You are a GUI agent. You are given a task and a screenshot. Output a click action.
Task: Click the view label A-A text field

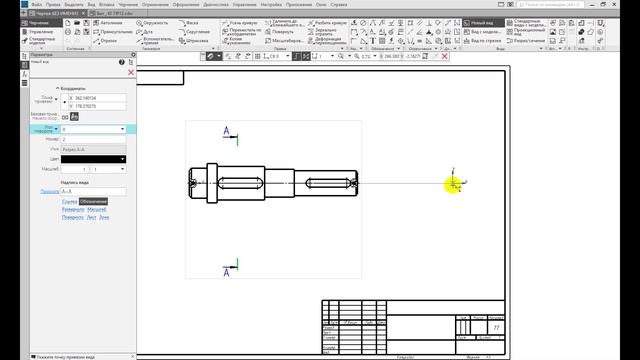(x=93, y=191)
